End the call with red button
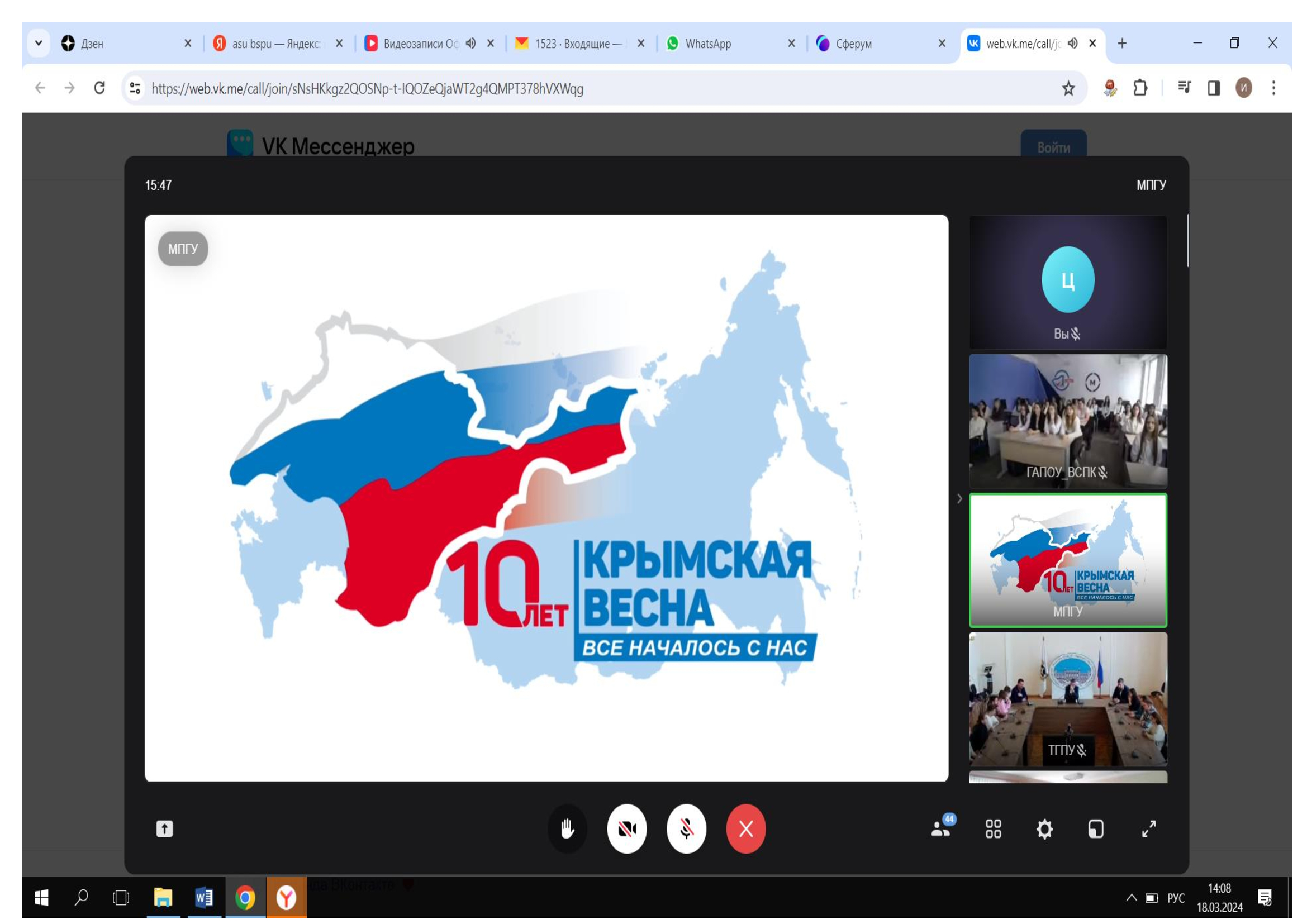The image size is (1307, 924). pyautogui.click(x=746, y=829)
